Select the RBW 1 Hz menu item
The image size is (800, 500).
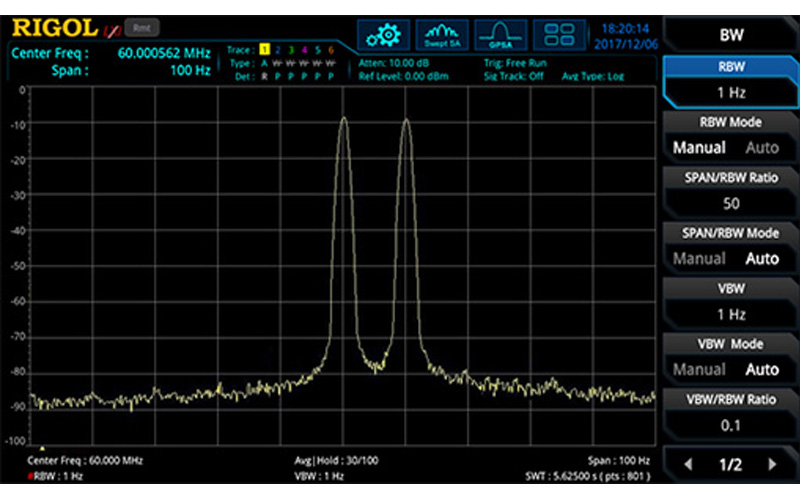point(730,81)
